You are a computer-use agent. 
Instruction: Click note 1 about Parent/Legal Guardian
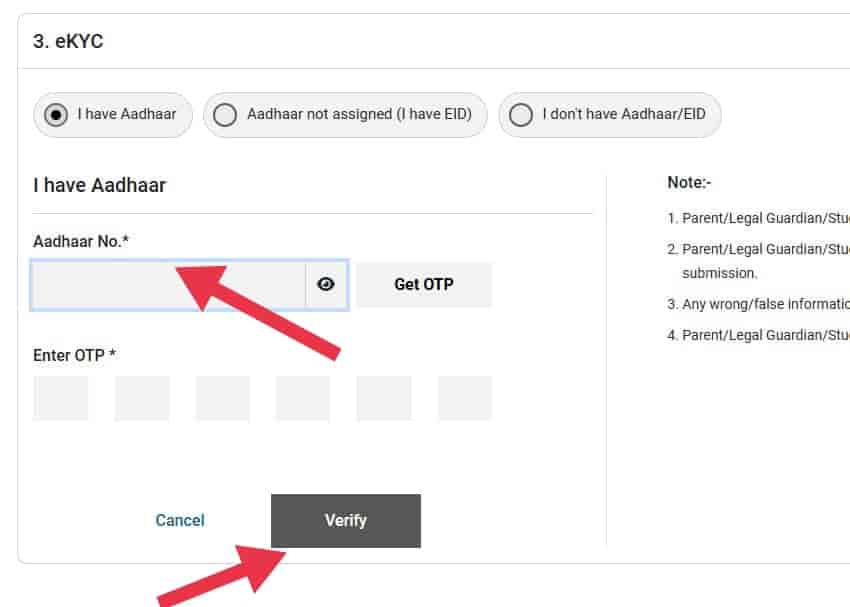(x=758, y=218)
